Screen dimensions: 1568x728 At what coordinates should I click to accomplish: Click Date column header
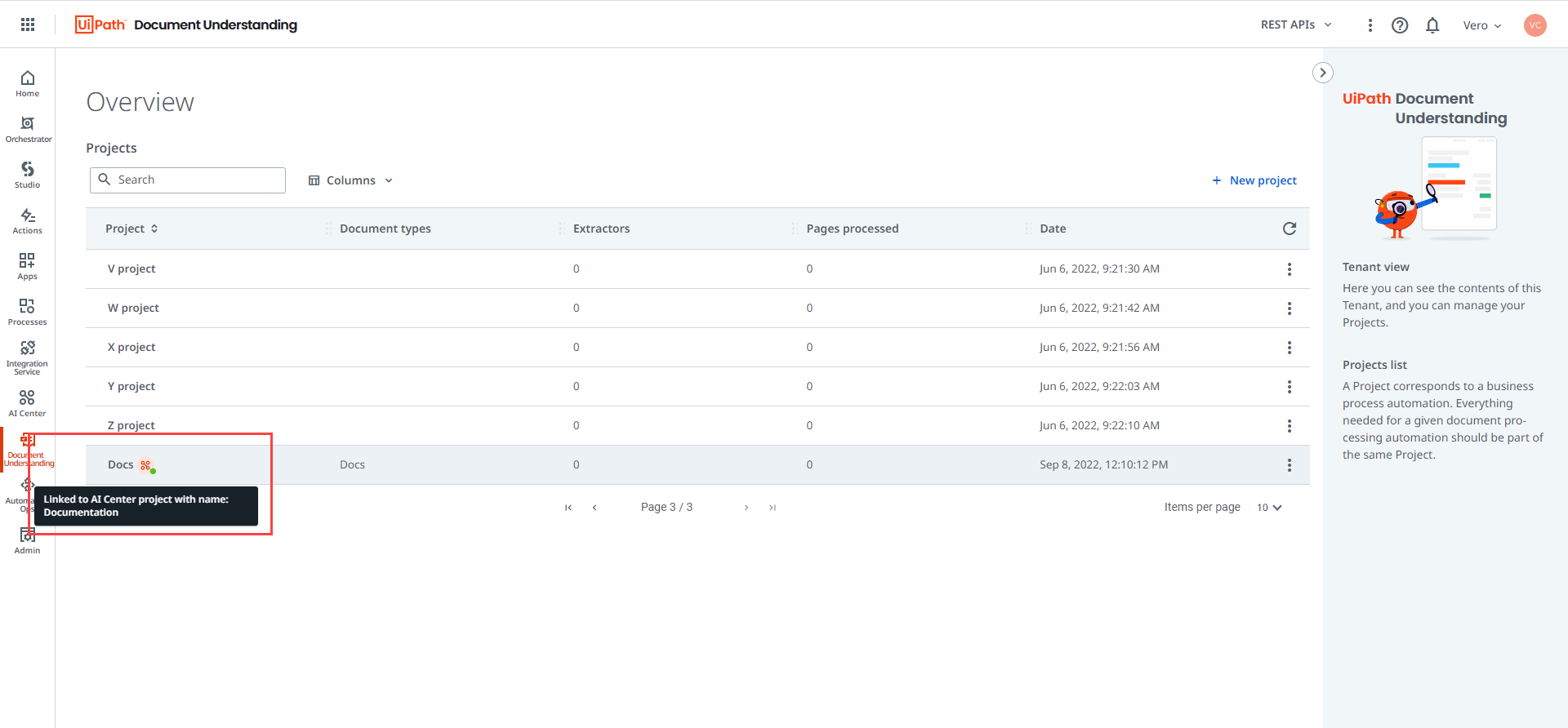click(x=1053, y=229)
